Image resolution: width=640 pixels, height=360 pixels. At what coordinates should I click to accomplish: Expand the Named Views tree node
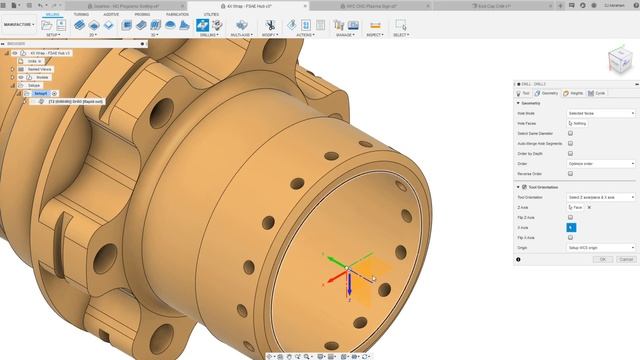tap(13, 69)
